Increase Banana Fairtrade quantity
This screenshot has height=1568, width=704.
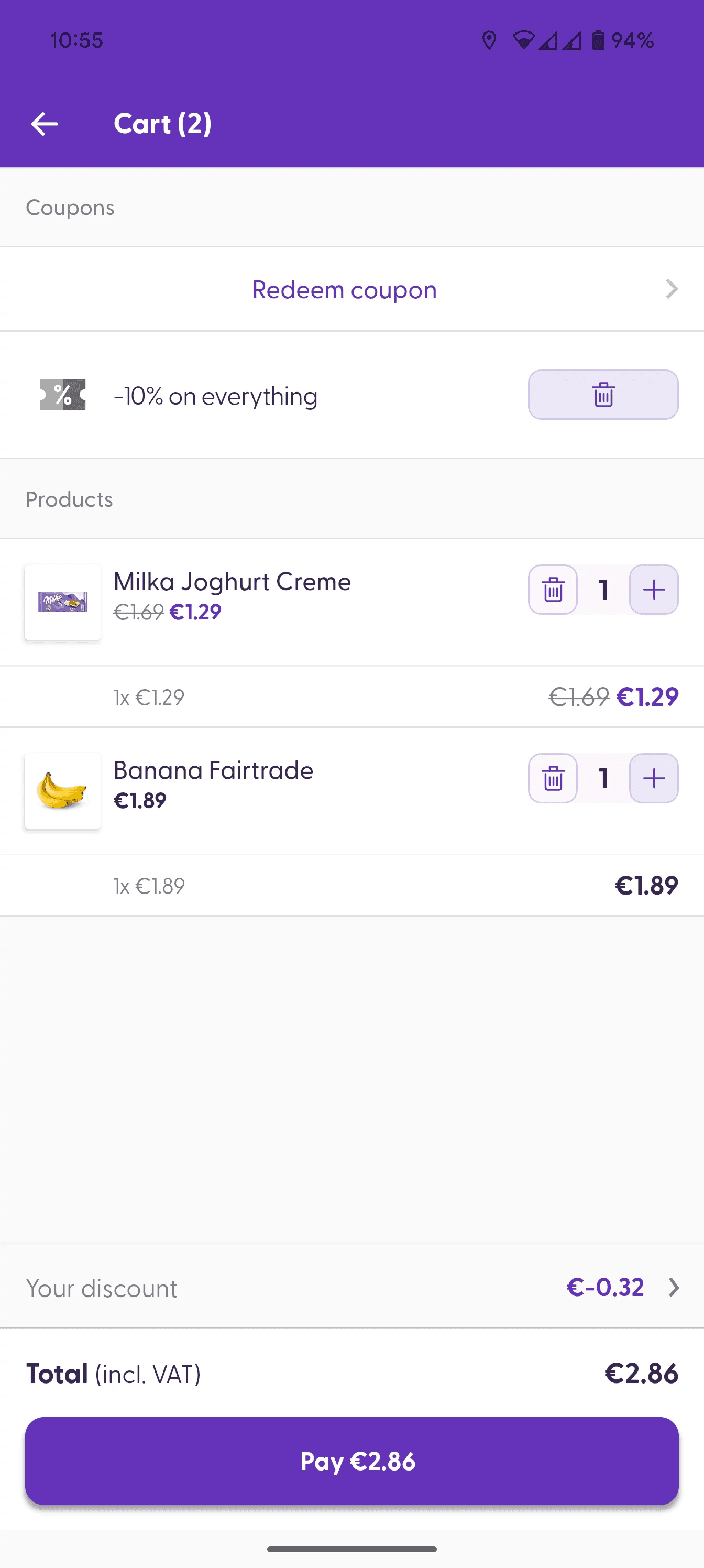click(654, 779)
